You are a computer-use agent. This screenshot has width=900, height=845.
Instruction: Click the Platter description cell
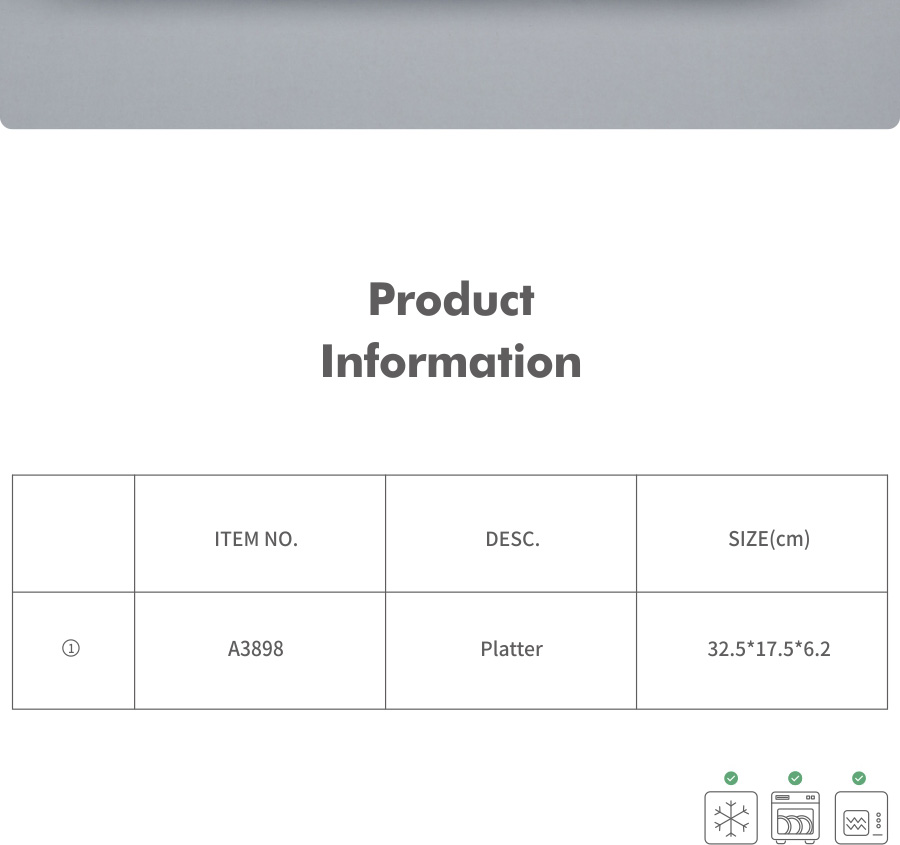coord(511,649)
